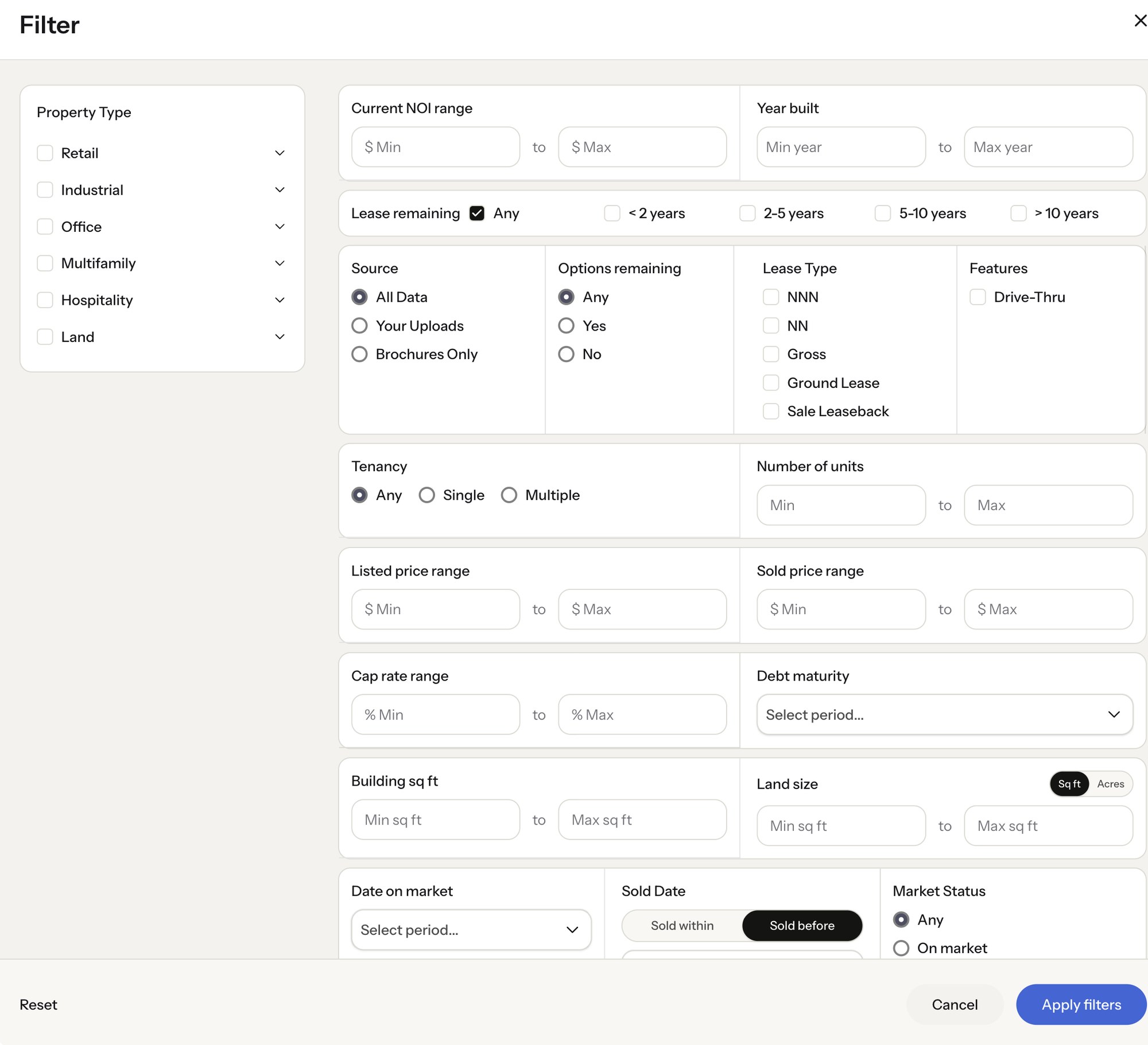Focus the Land size Max sq ft field
This screenshot has height=1045, width=1148.
(1048, 826)
